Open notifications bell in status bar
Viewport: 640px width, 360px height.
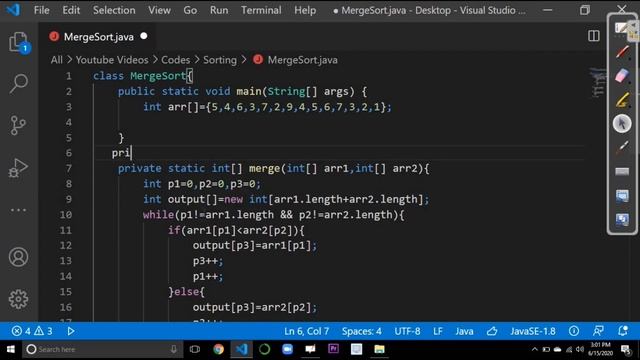tap(623, 331)
